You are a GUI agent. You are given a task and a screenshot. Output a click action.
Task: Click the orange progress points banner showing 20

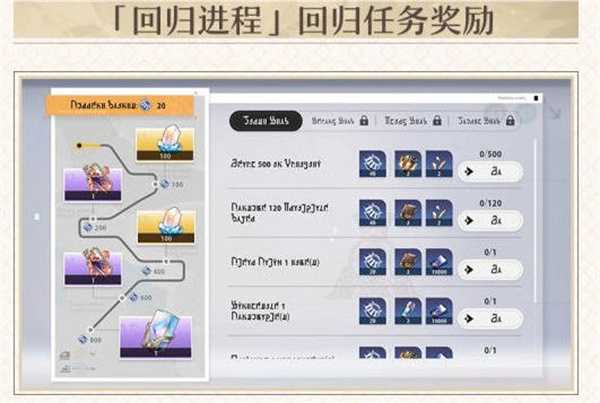click(x=120, y=105)
